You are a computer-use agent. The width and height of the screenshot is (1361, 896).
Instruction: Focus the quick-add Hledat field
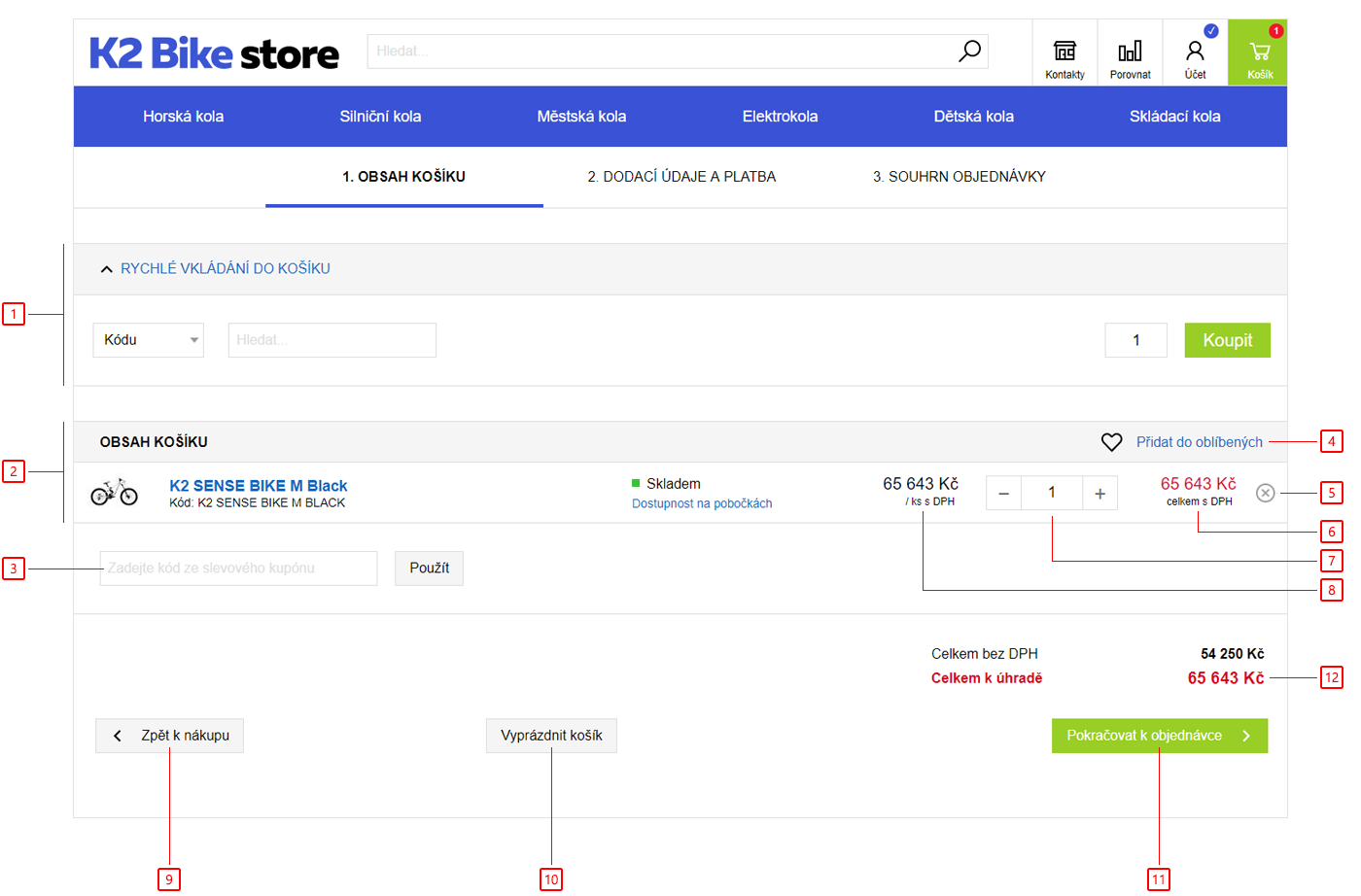(x=332, y=340)
